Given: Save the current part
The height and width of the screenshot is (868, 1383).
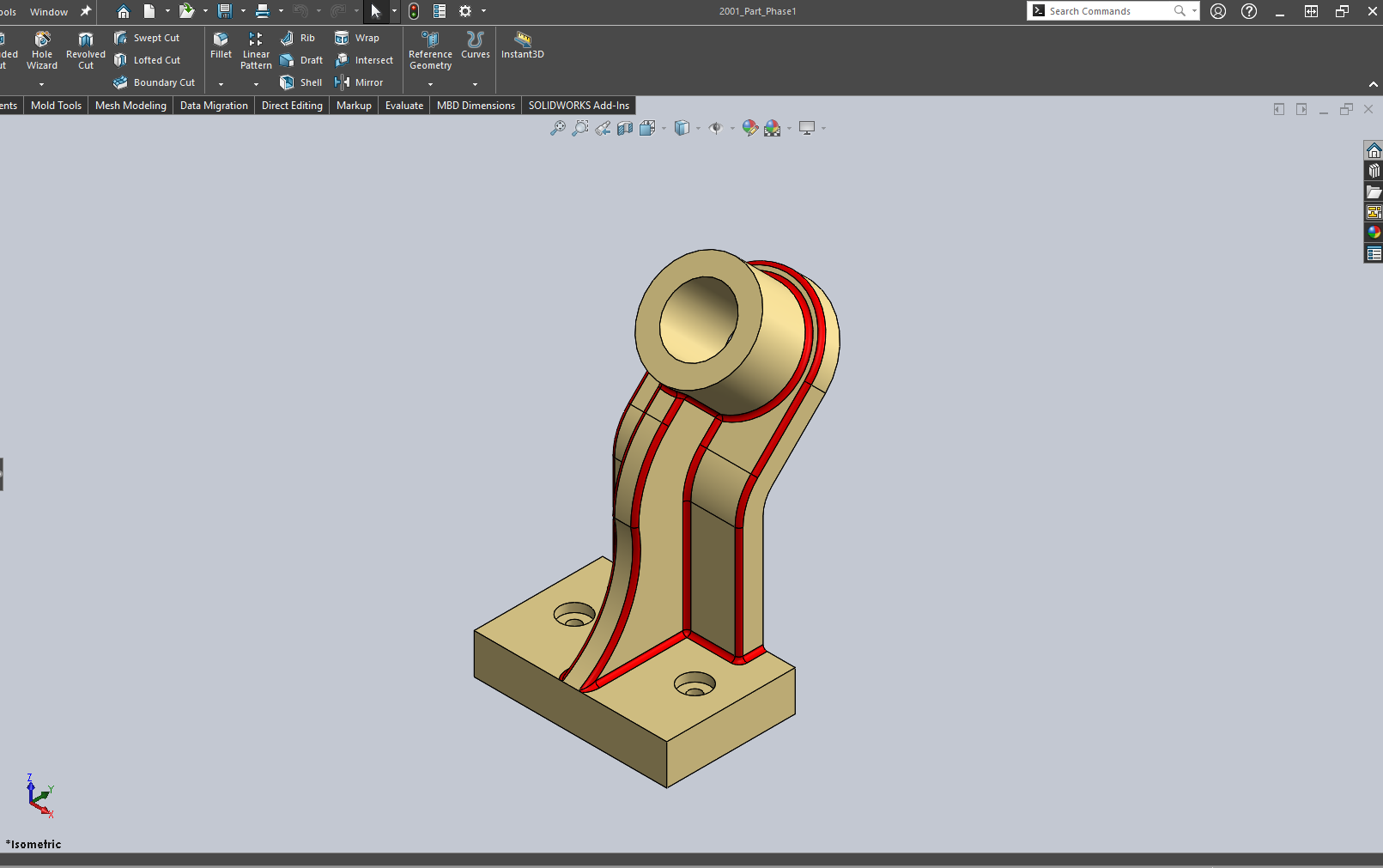Looking at the screenshot, I should pos(225,11).
